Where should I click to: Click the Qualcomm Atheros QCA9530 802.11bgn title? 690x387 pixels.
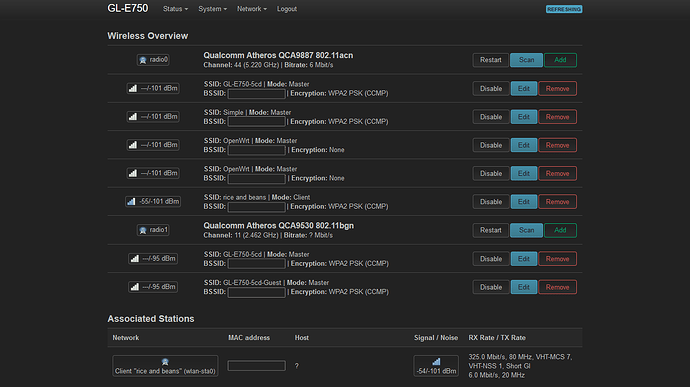click(279, 226)
